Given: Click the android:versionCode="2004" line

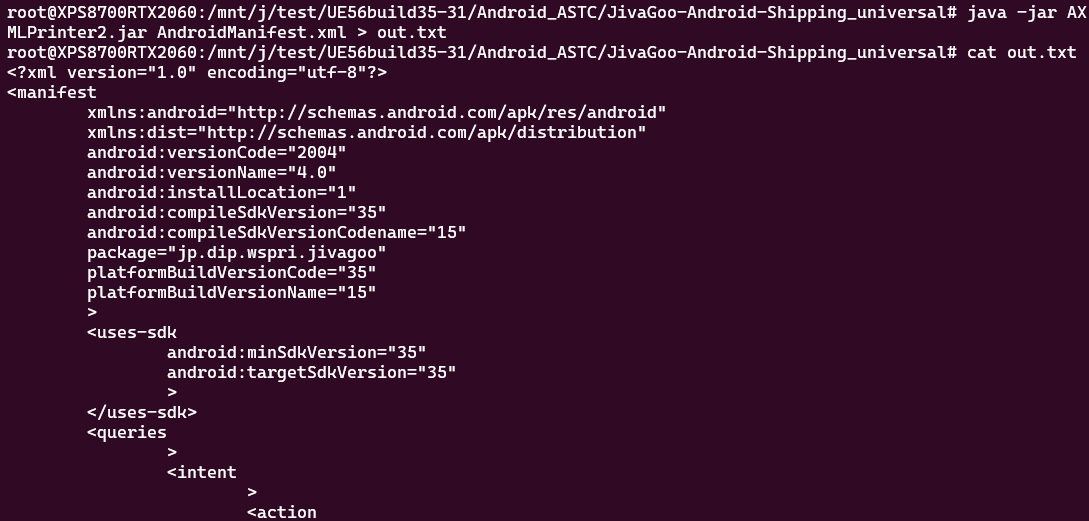Looking at the screenshot, I should point(216,152).
